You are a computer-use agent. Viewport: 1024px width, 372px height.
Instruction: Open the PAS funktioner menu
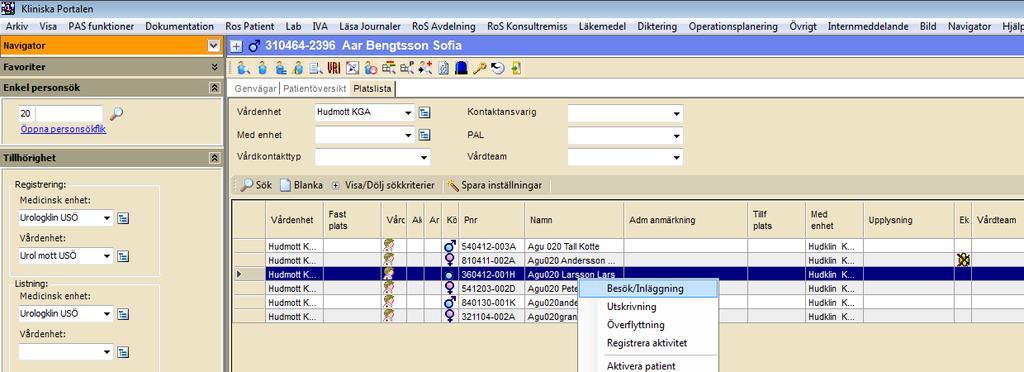click(101, 26)
